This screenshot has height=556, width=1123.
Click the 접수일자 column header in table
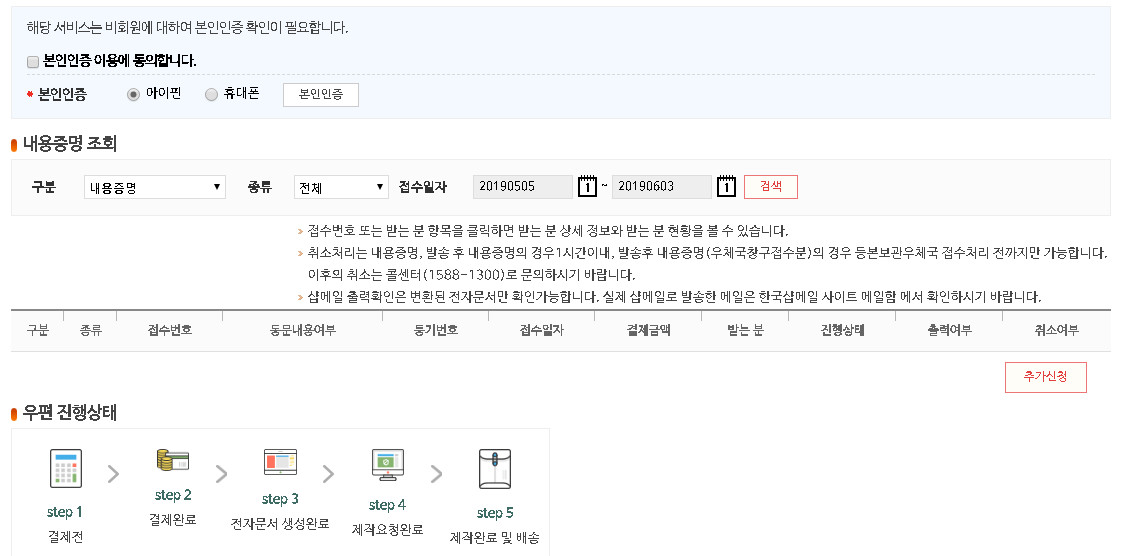[541, 330]
